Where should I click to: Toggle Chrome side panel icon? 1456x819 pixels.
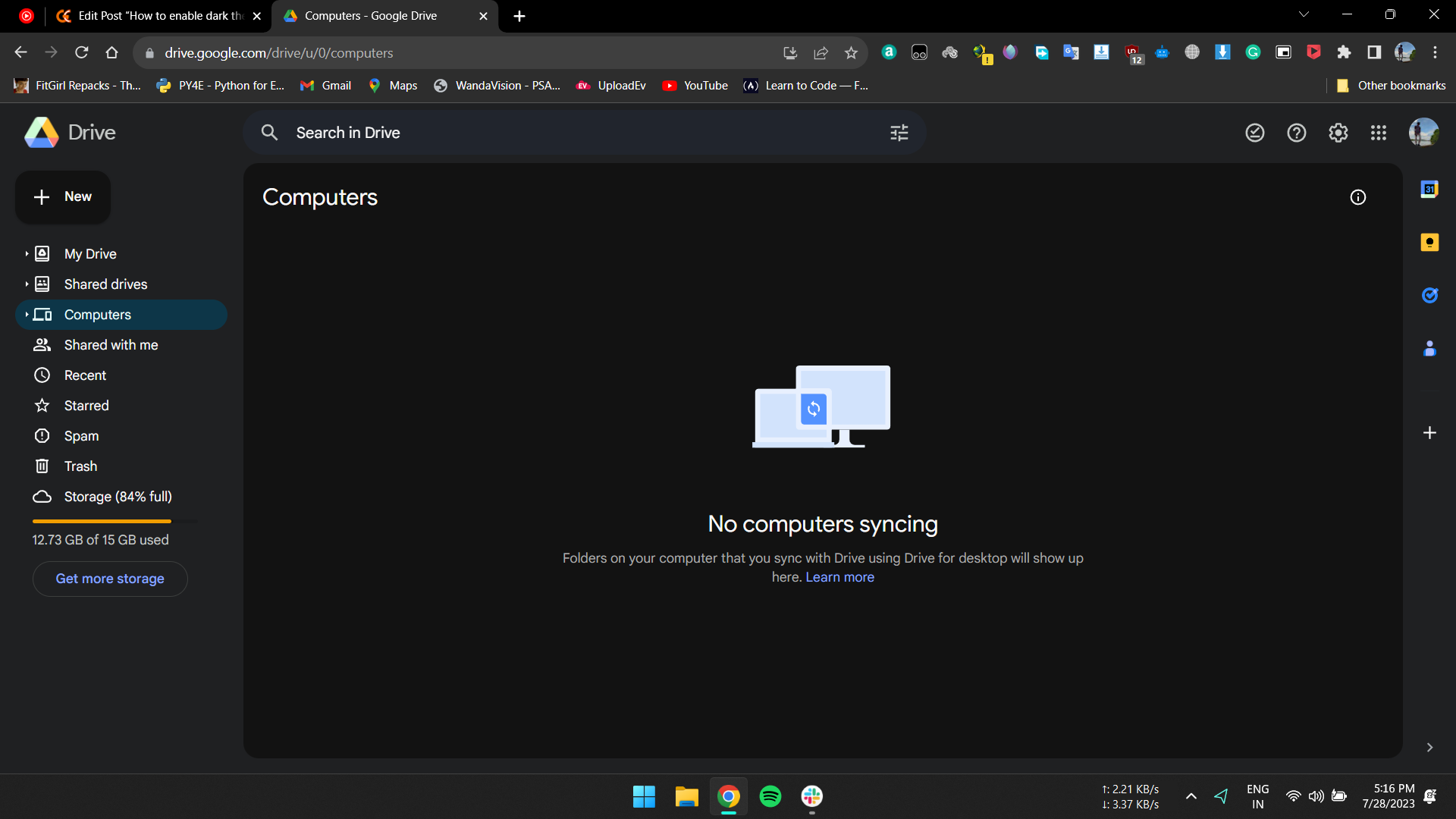(1374, 52)
